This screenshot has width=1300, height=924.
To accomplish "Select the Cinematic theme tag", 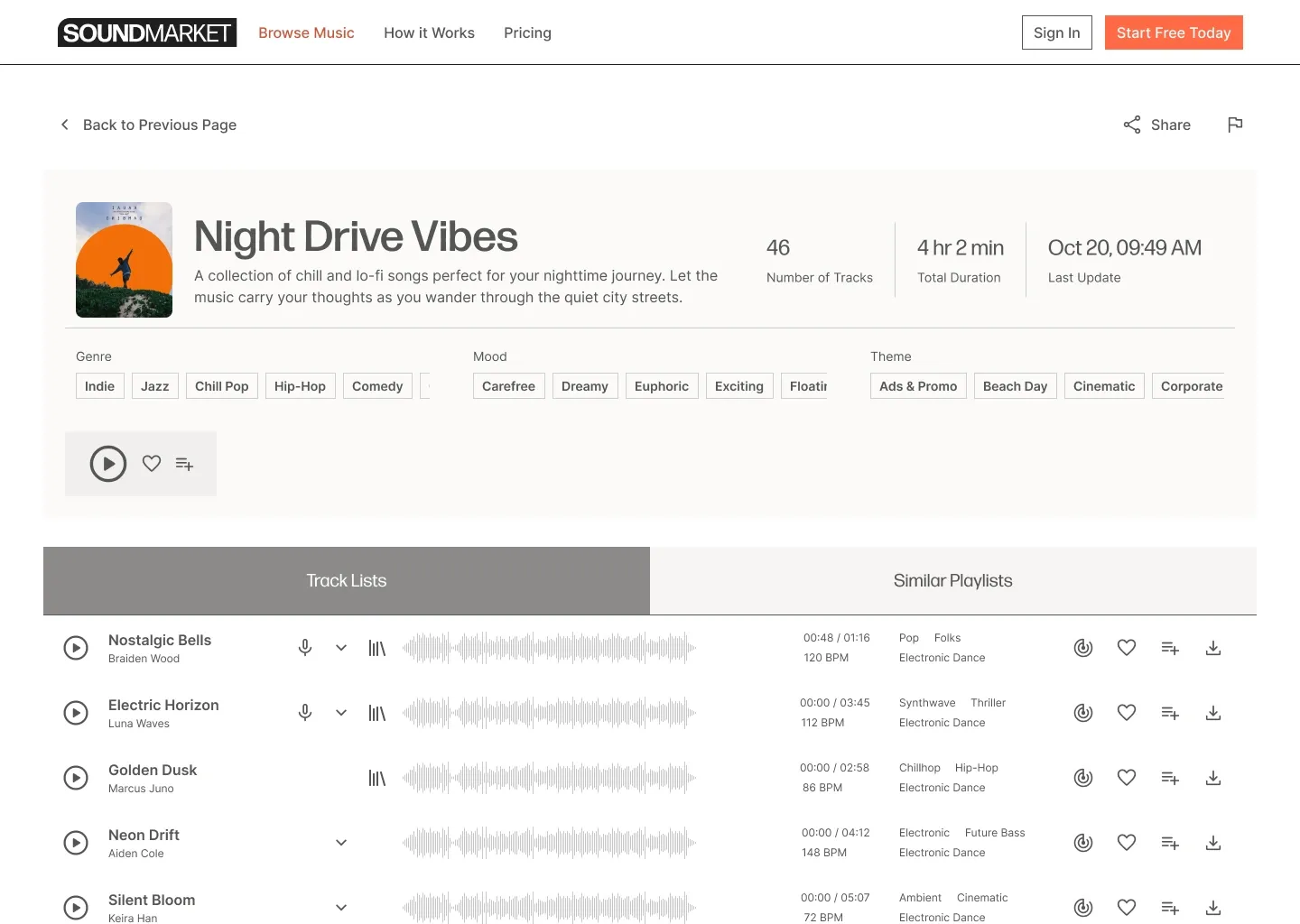I will coord(1104,386).
